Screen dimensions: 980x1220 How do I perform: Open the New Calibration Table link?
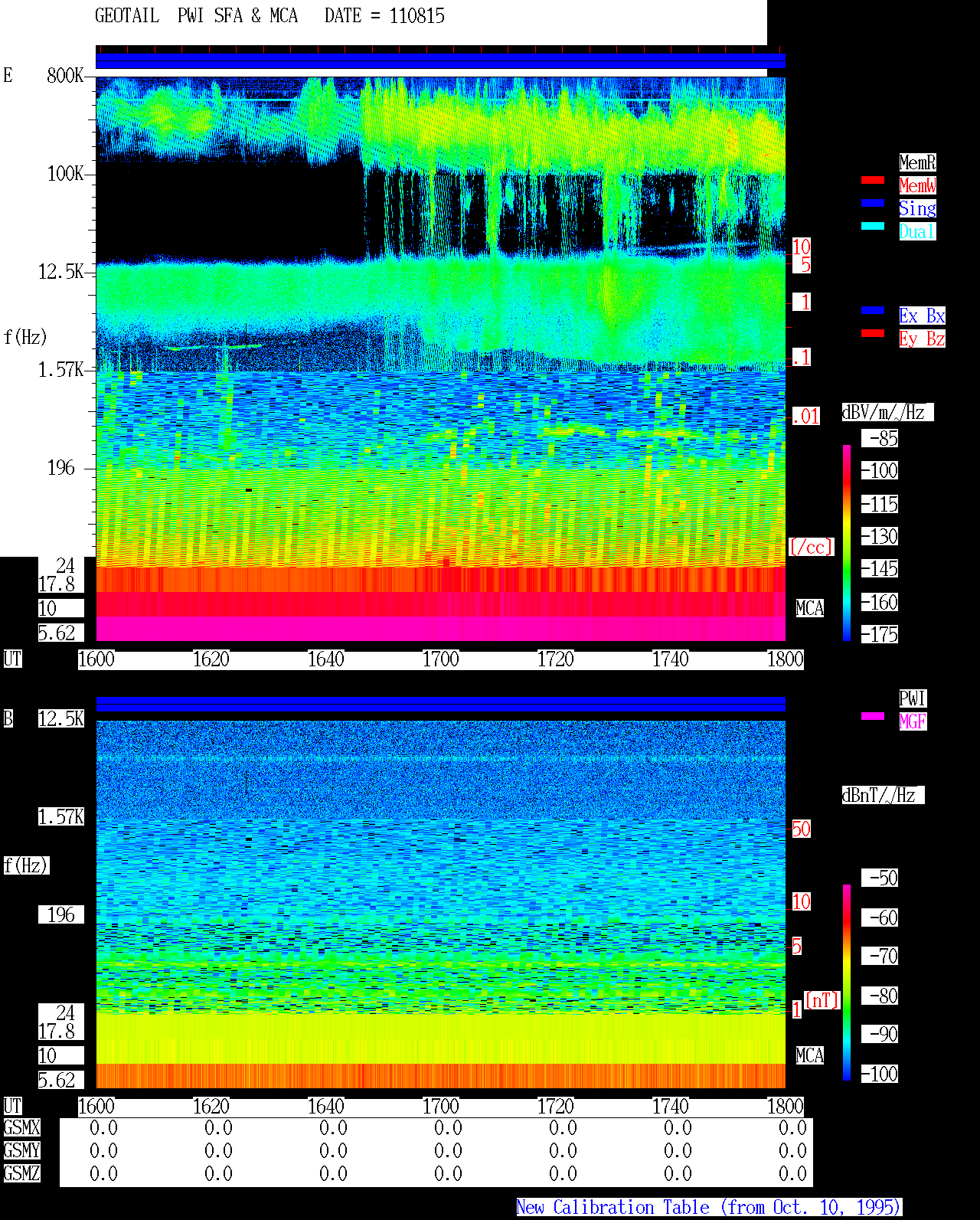pyautogui.click(x=709, y=1207)
